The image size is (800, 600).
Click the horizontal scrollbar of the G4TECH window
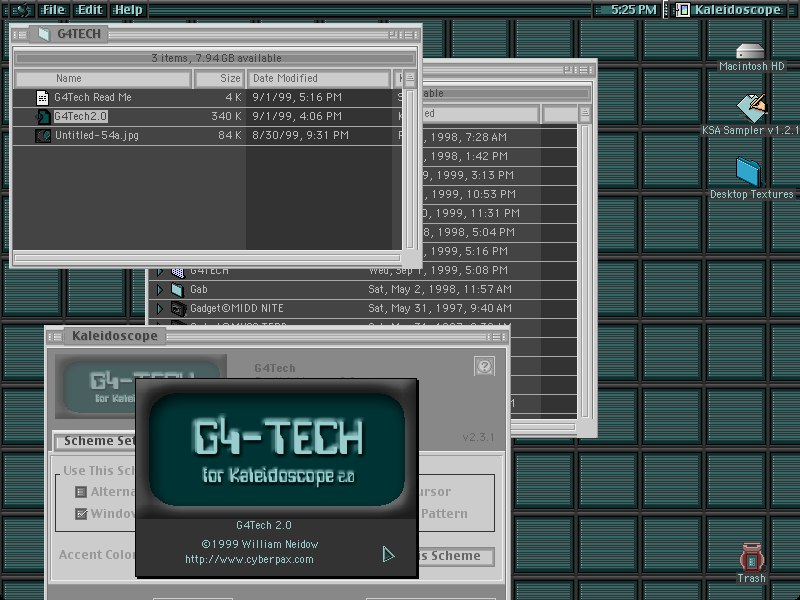207,258
